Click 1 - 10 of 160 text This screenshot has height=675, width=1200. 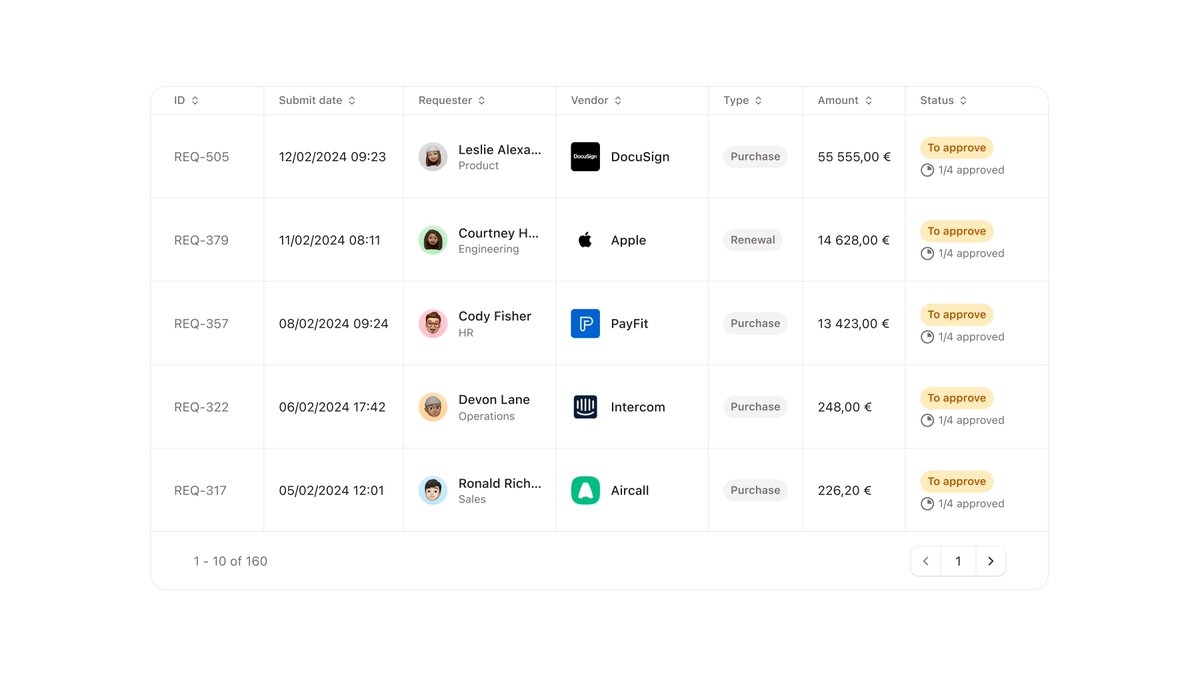tap(230, 561)
